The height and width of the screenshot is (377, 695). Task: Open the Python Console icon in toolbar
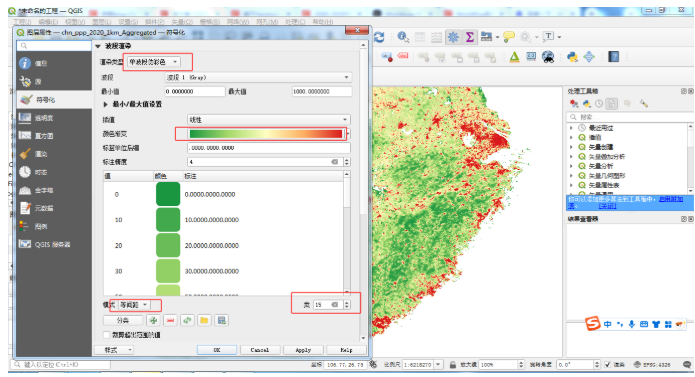click(573, 57)
